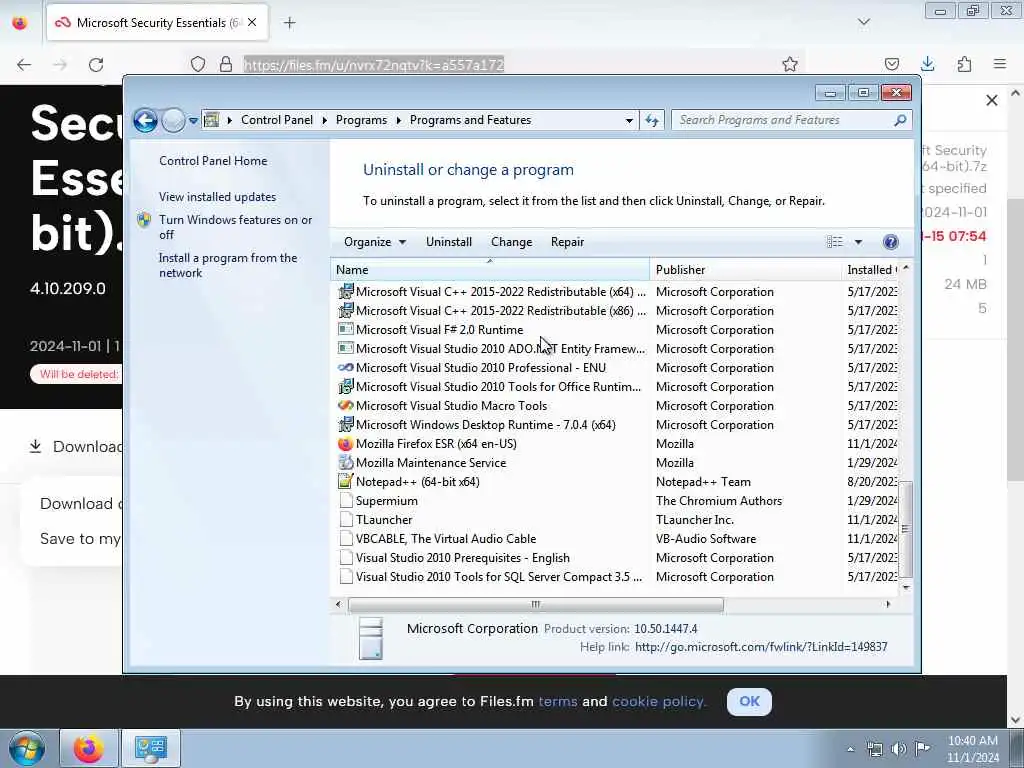
Task: Reload the Firefox page
Action: 96,65
